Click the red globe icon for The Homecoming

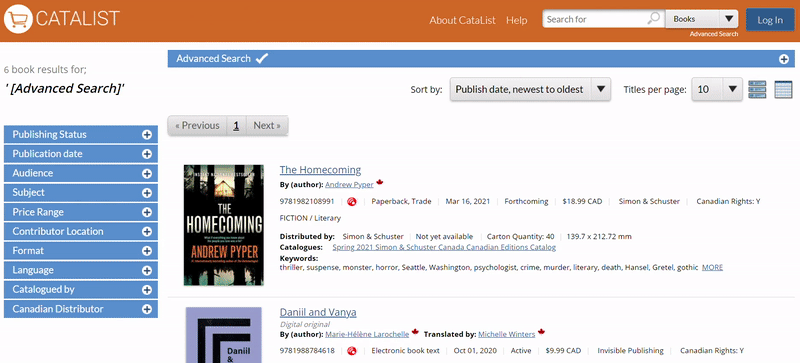click(352, 202)
